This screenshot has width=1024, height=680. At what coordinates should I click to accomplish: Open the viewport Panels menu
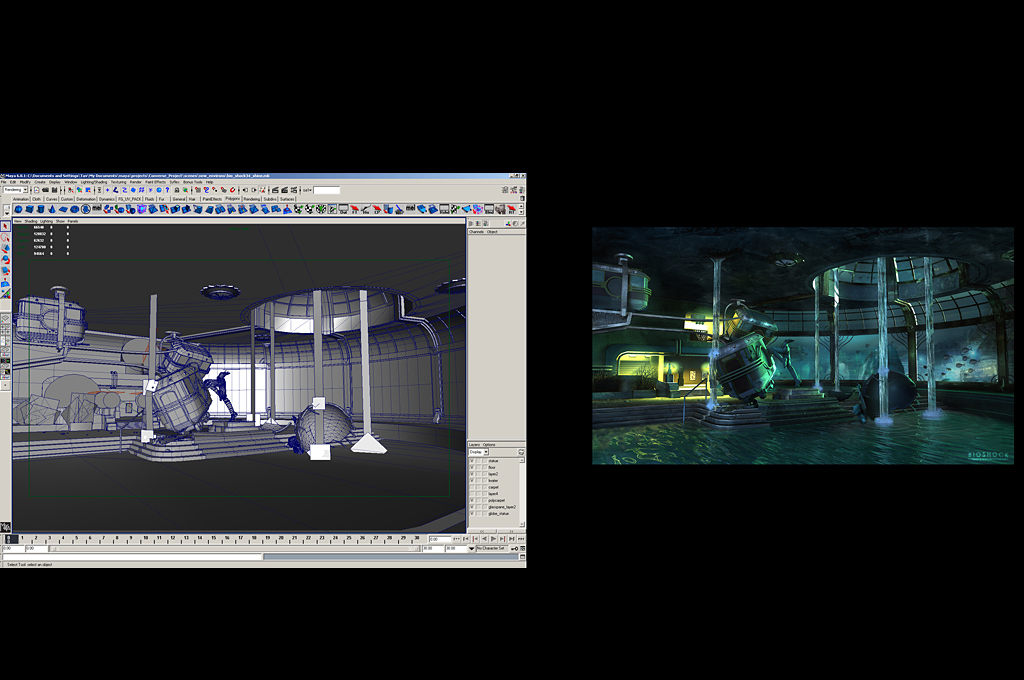(72, 221)
